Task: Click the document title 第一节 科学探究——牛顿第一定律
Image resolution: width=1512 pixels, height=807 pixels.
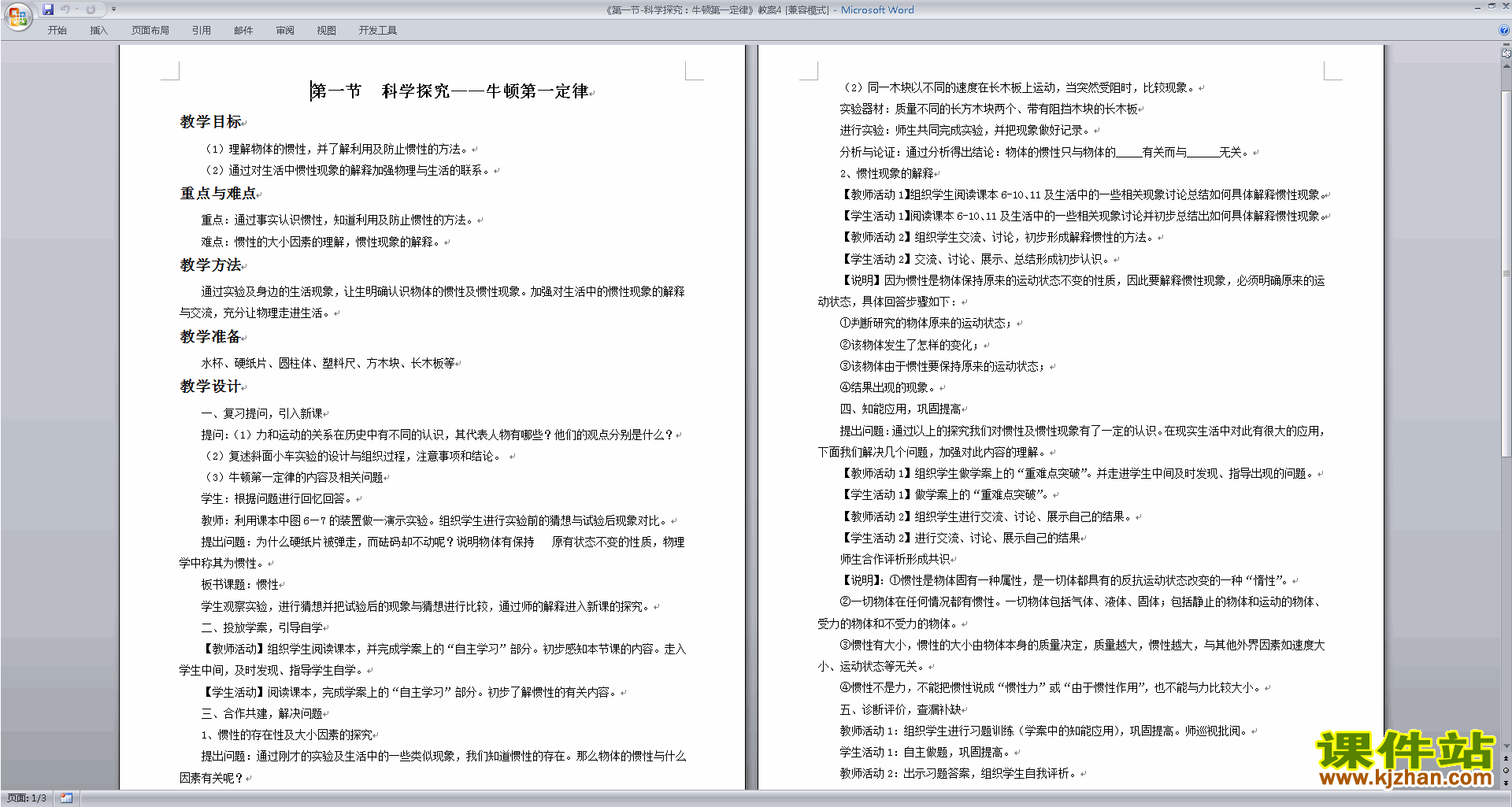Action: tap(450, 91)
